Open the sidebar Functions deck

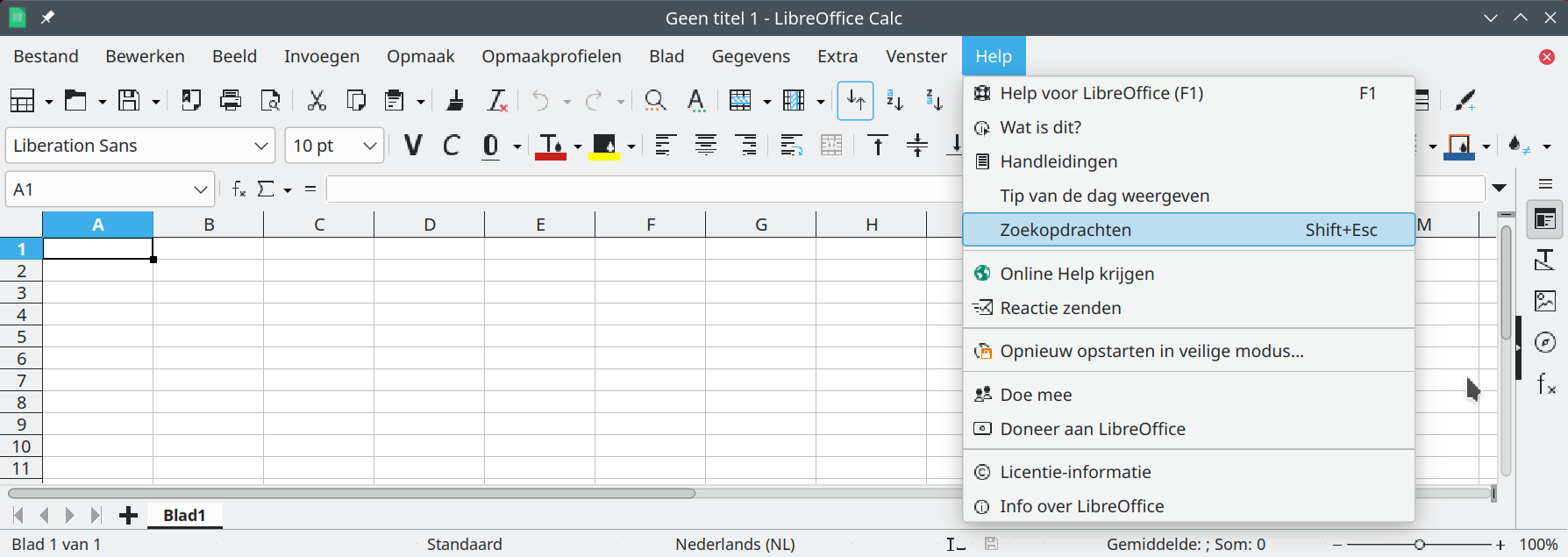pyautogui.click(x=1545, y=383)
